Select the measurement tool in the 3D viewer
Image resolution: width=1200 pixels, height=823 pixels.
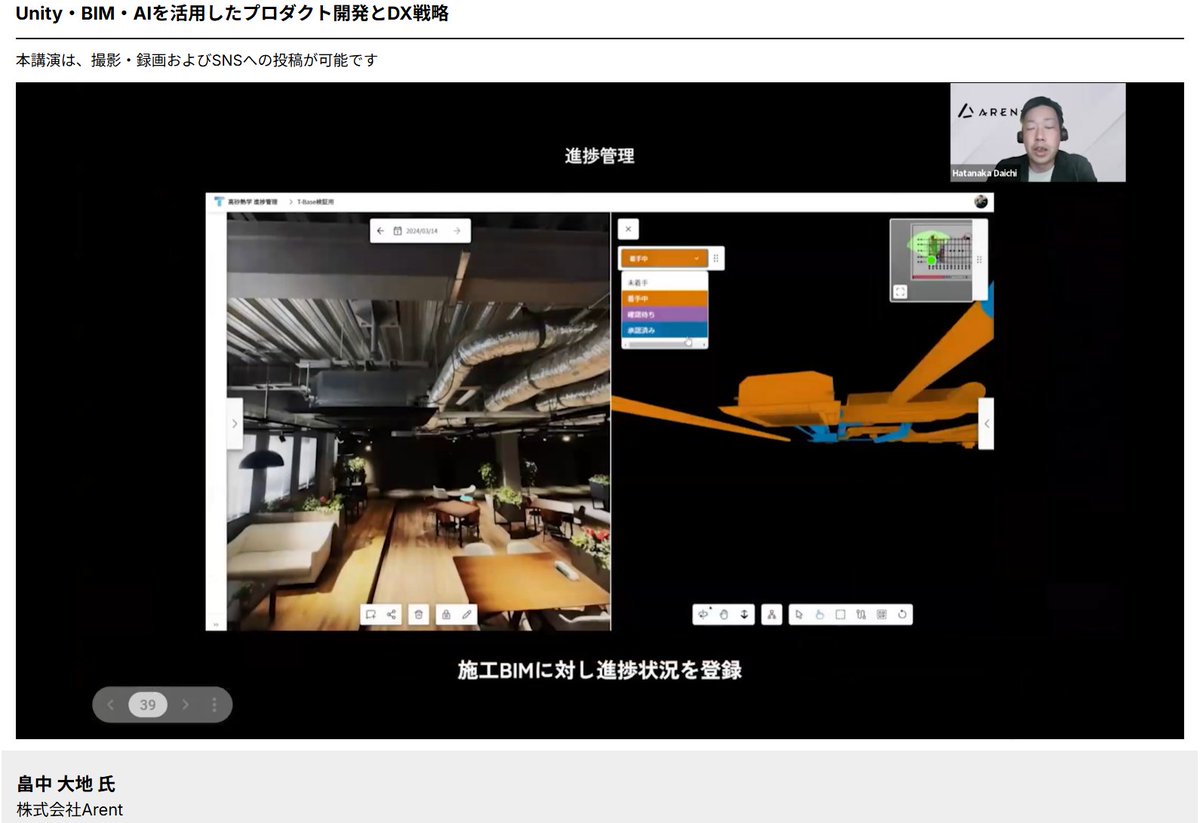[861, 614]
